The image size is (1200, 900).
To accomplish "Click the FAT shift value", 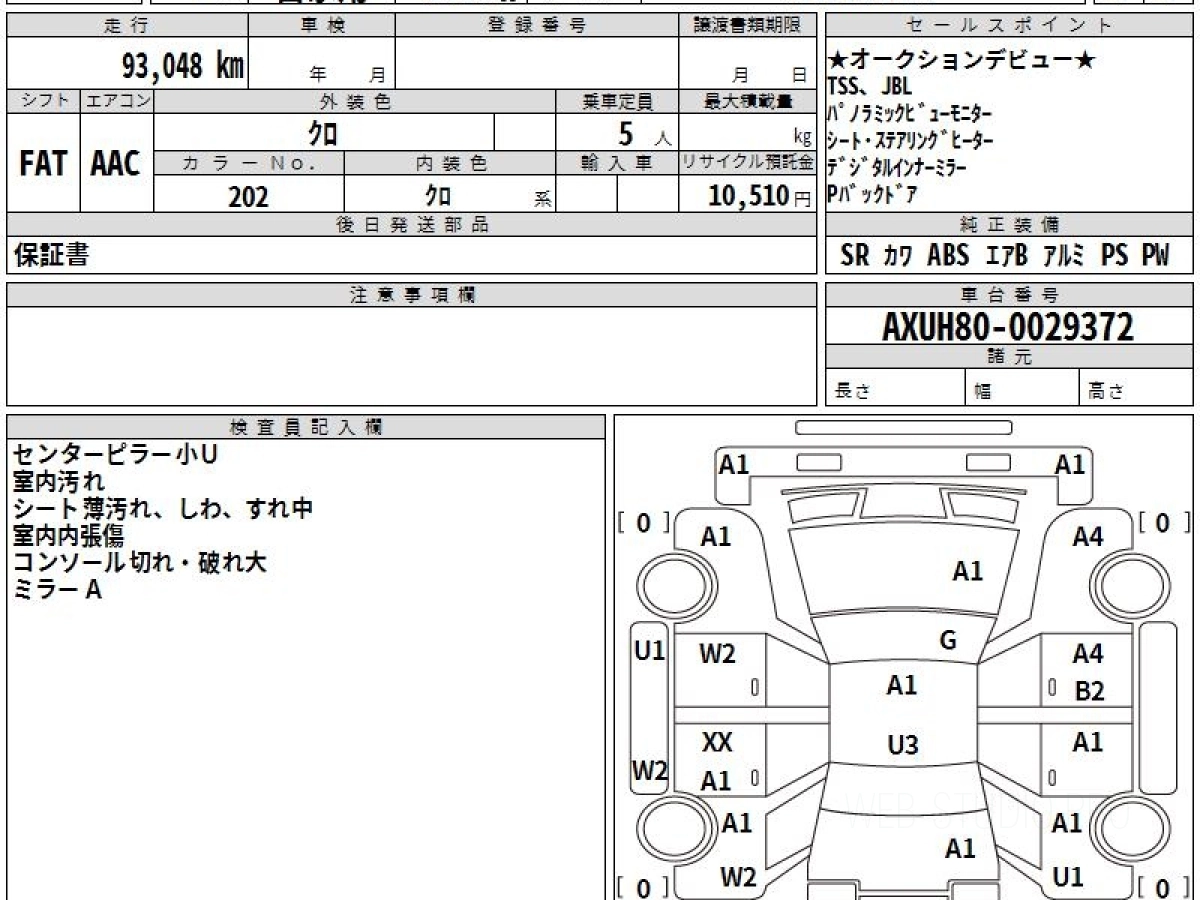I will point(43,164).
